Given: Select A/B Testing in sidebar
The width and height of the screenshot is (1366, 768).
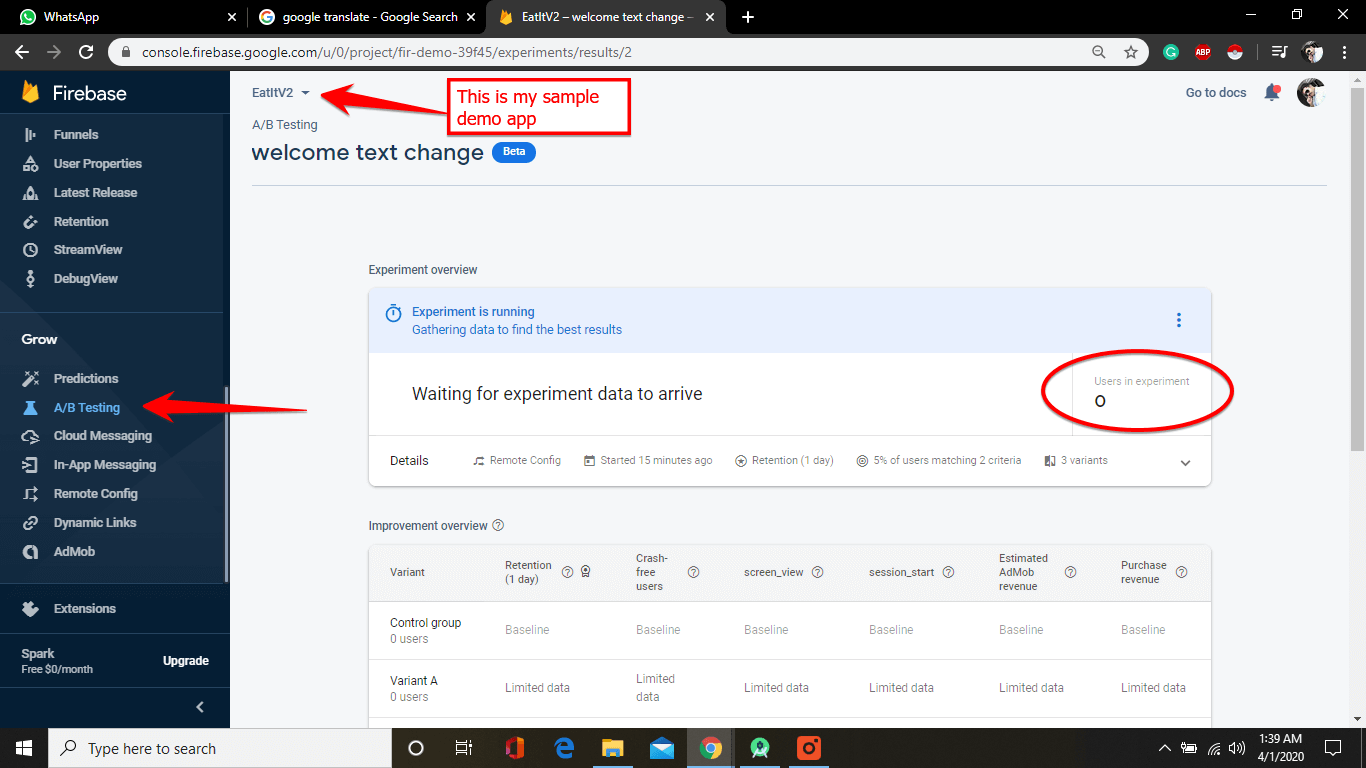Looking at the screenshot, I should (x=86, y=407).
